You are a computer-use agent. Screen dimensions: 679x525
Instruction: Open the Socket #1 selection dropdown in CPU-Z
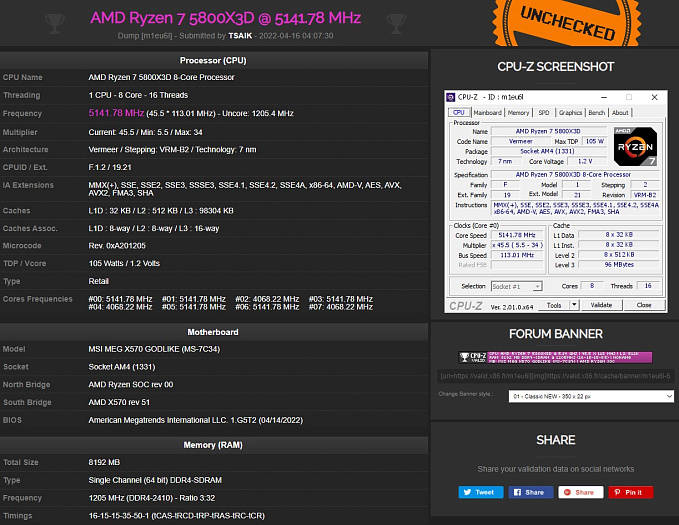tap(516, 286)
